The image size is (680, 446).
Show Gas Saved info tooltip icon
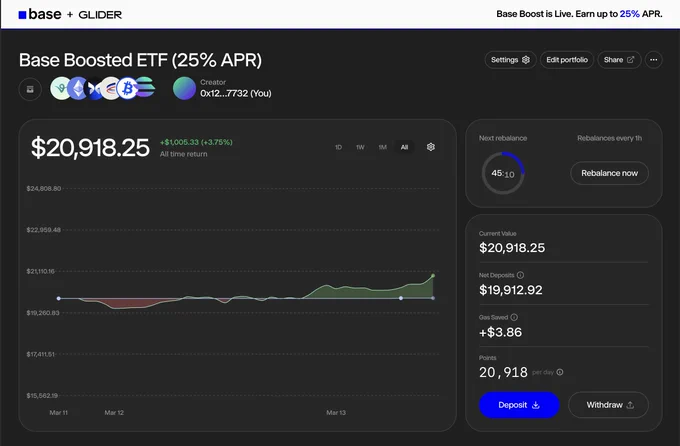[514, 317]
